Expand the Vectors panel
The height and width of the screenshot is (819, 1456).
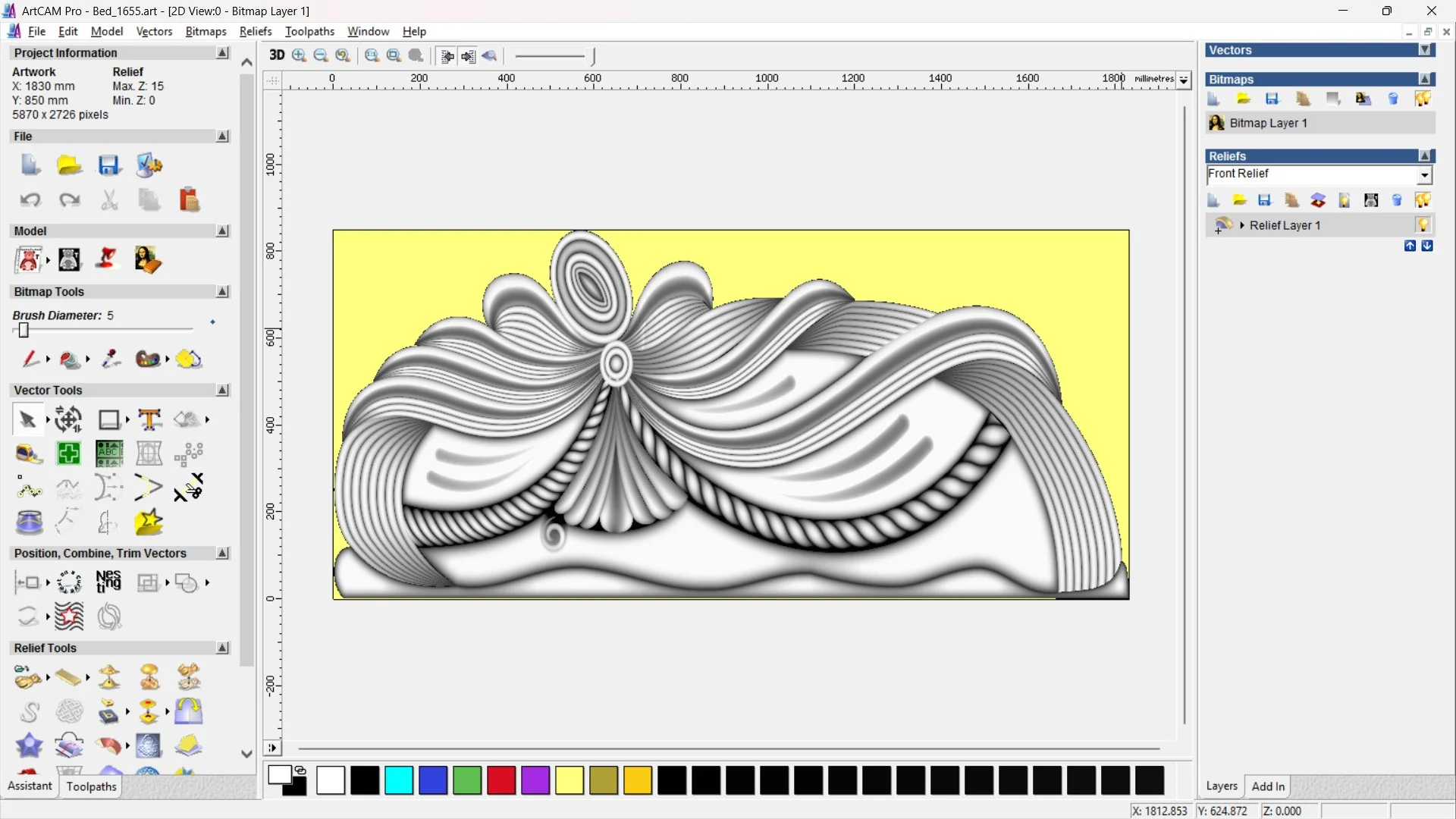tap(1425, 50)
